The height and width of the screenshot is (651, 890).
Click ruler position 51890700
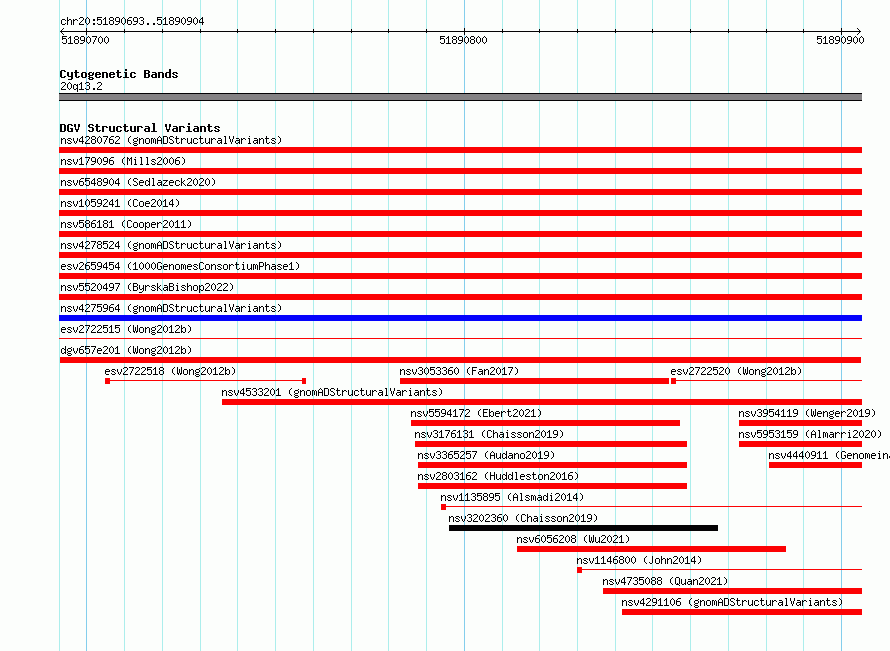(x=85, y=40)
